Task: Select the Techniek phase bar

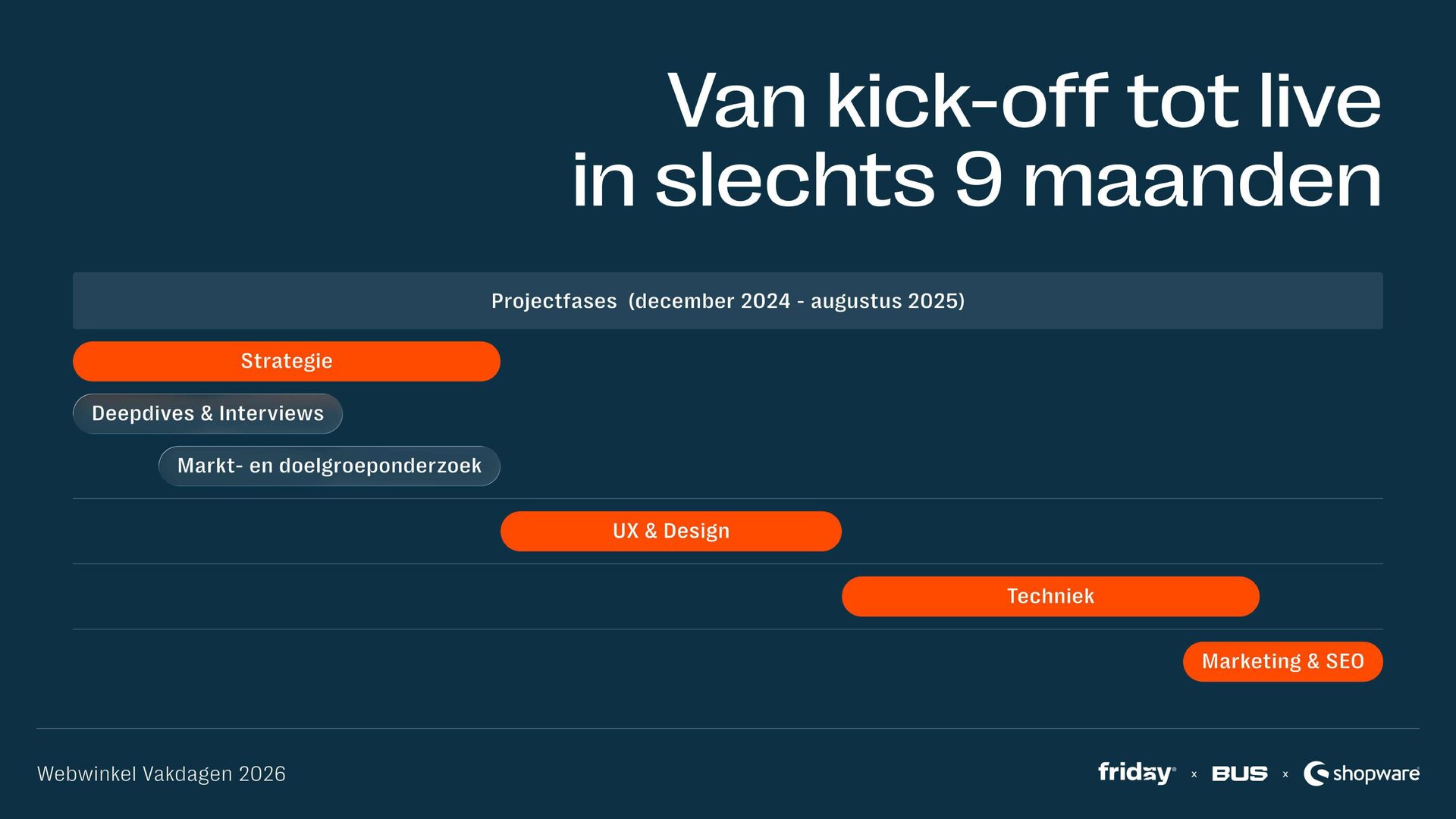Action: (x=1050, y=596)
